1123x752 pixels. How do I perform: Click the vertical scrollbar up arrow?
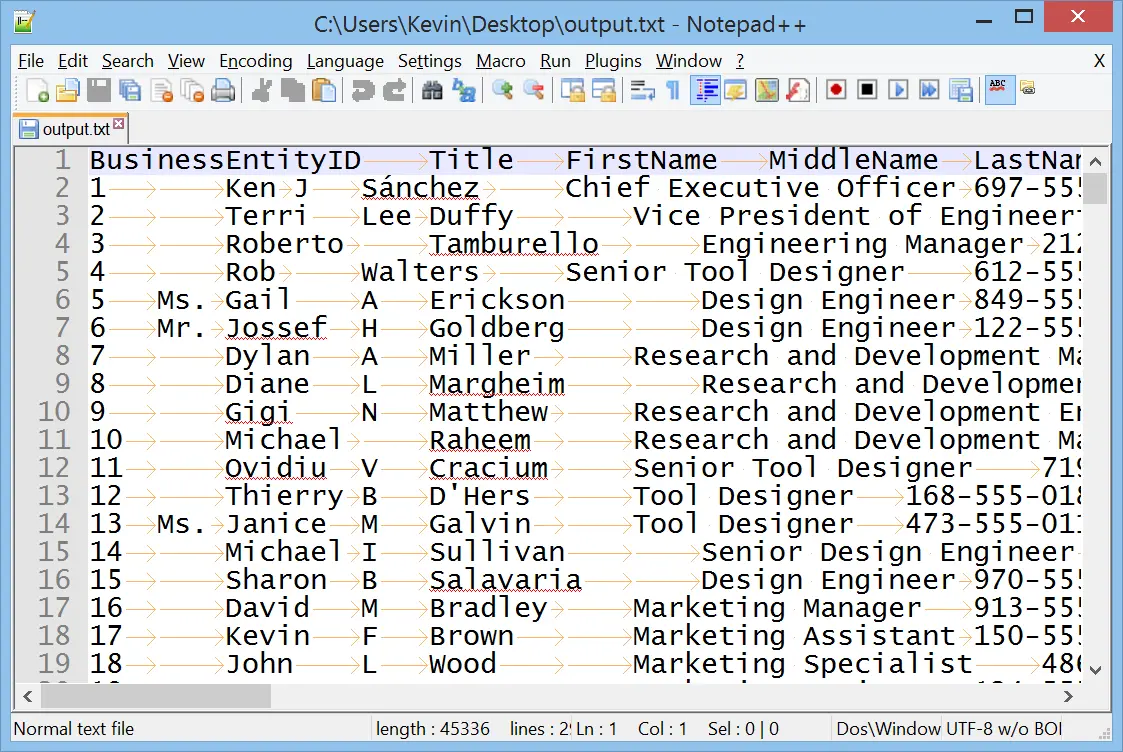pyautogui.click(x=1095, y=162)
